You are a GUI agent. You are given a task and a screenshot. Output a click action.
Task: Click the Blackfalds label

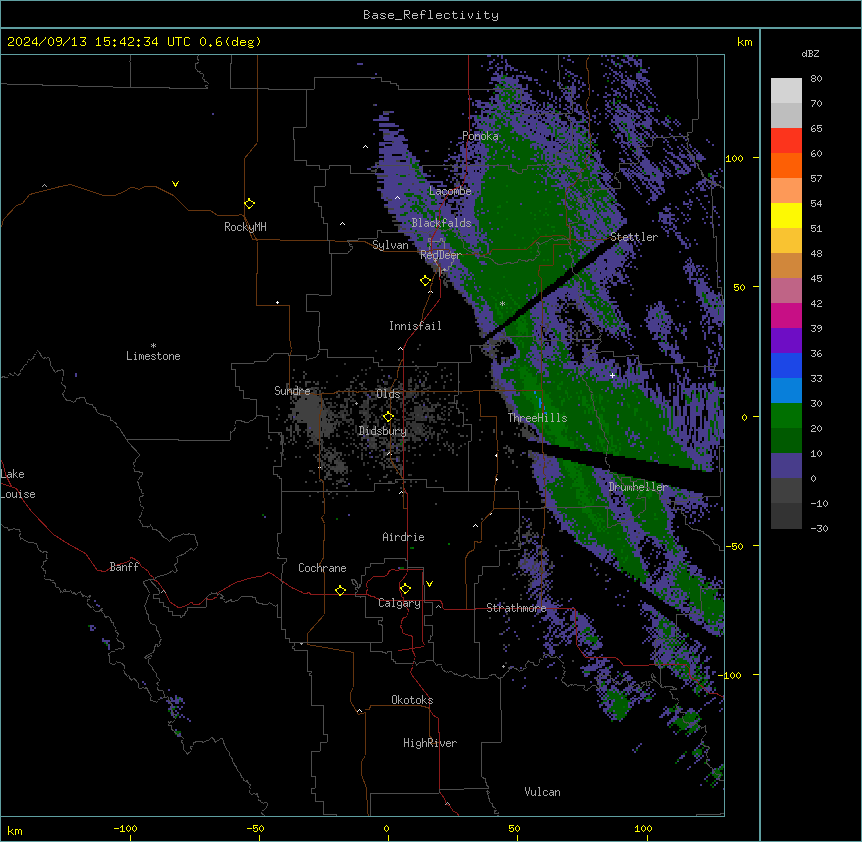click(x=441, y=223)
